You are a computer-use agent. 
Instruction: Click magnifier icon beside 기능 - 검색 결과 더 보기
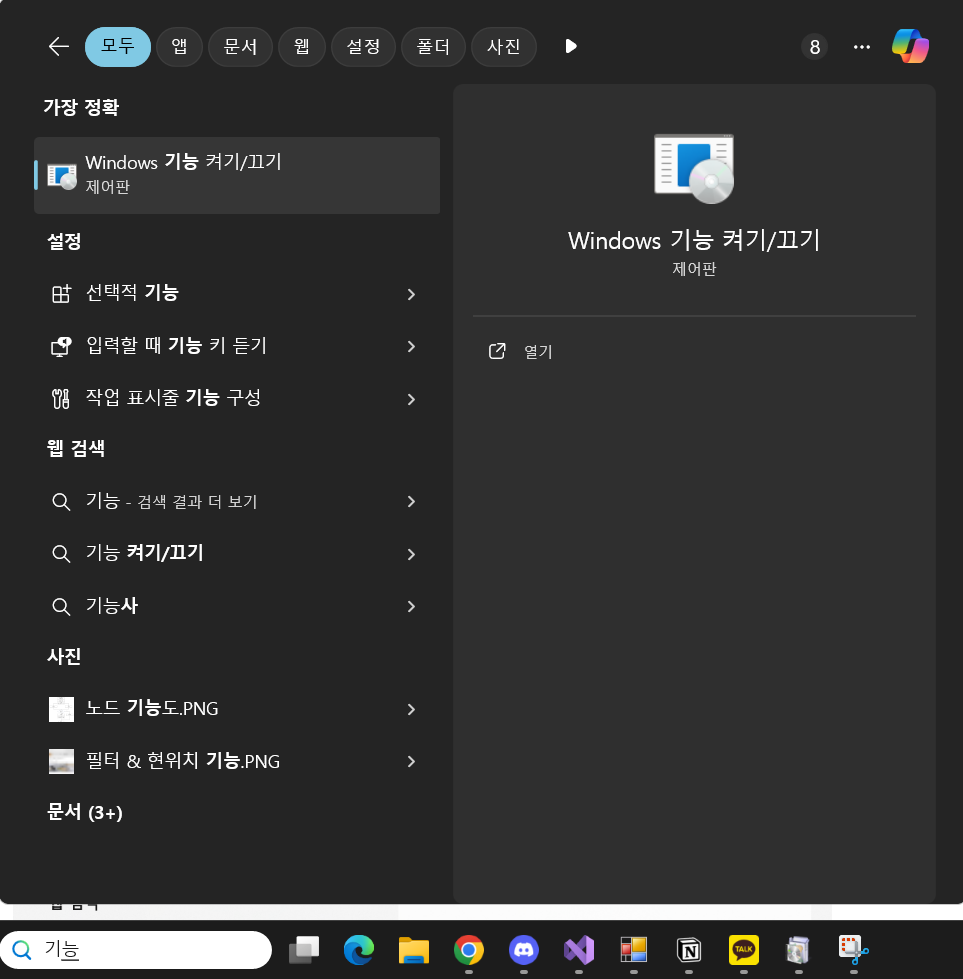(x=61, y=501)
